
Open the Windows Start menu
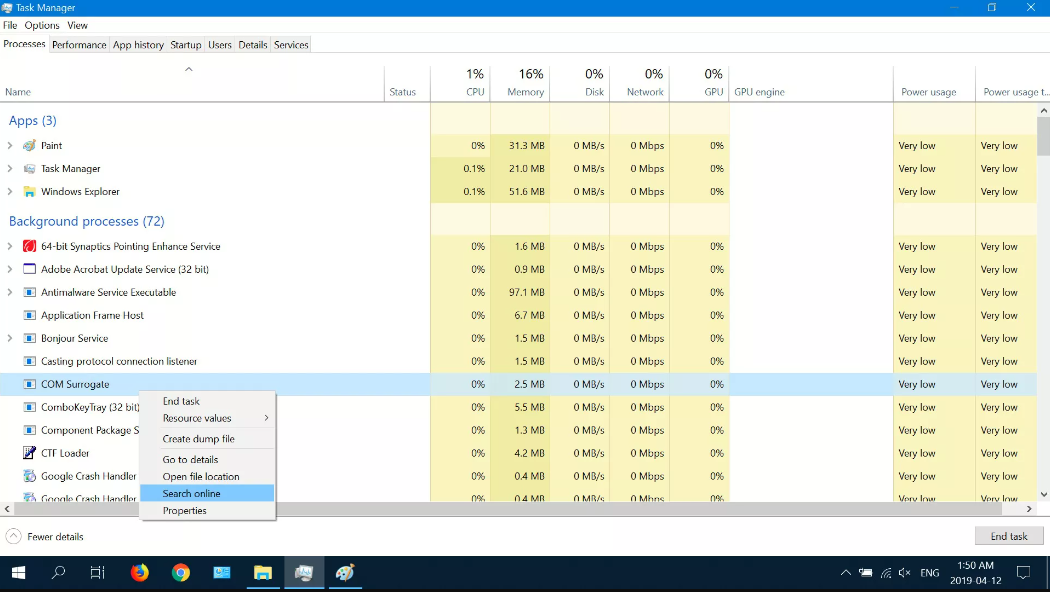click(18, 573)
